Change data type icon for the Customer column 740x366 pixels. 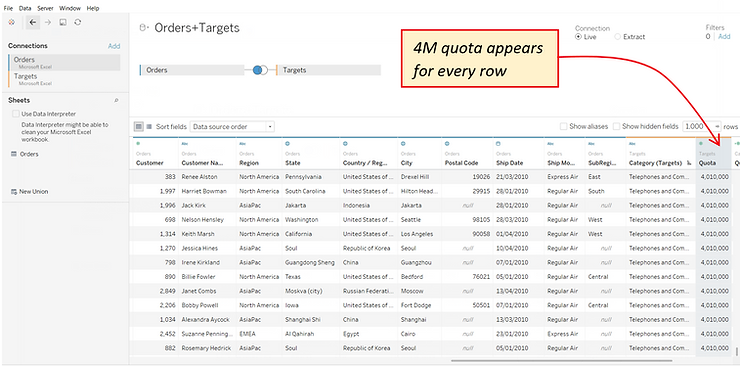[x=138, y=143]
